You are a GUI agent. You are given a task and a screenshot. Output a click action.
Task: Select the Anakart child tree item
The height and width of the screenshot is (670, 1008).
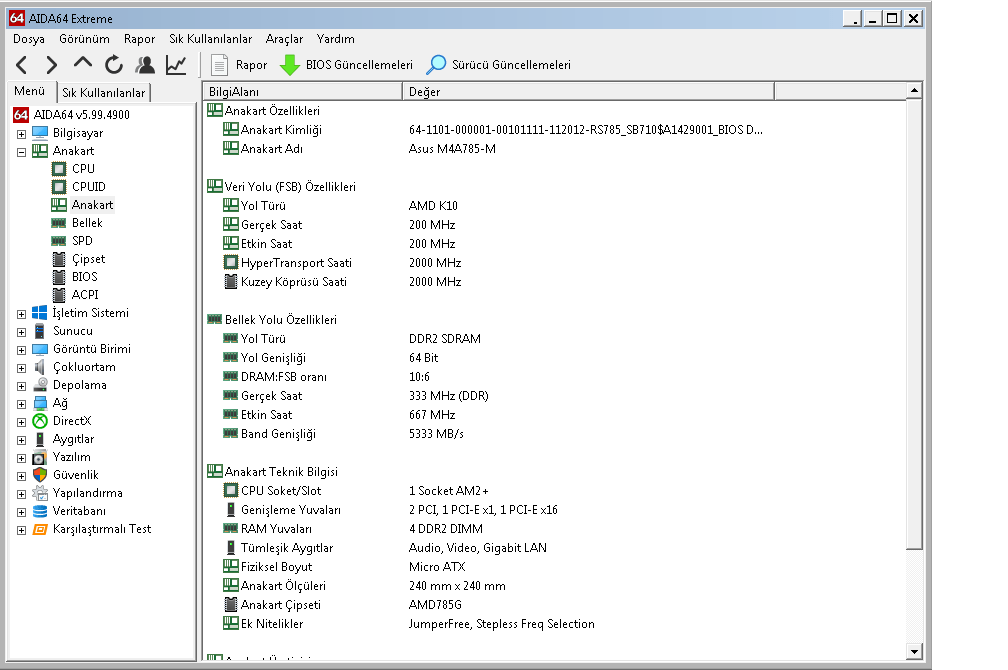click(92, 204)
